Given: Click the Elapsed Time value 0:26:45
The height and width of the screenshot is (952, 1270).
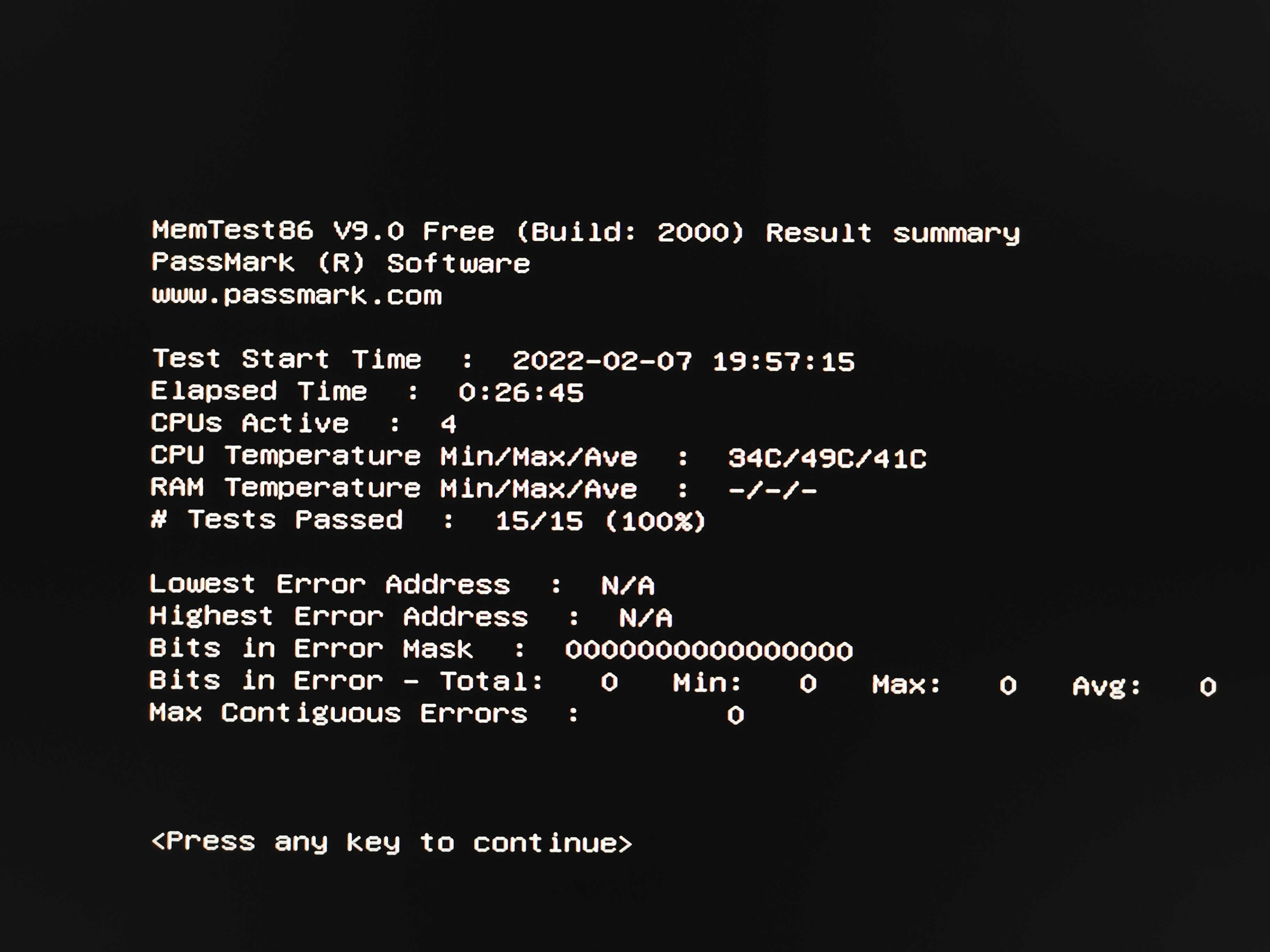Looking at the screenshot, I should pos(521,393).
